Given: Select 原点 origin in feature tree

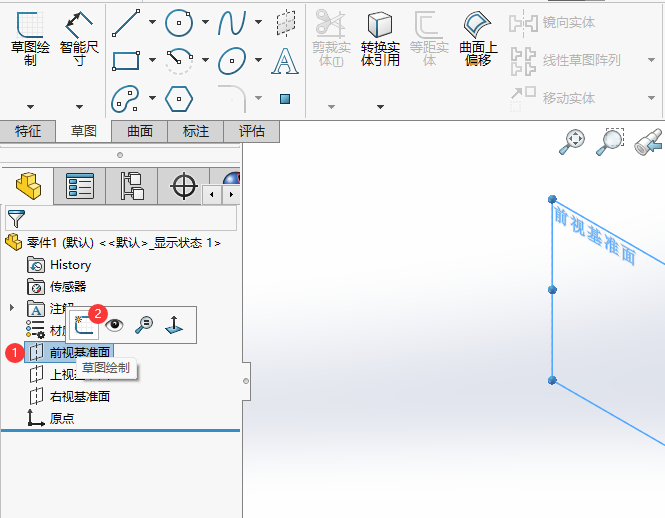Looking at the screenshot, I should pos(51,419).
